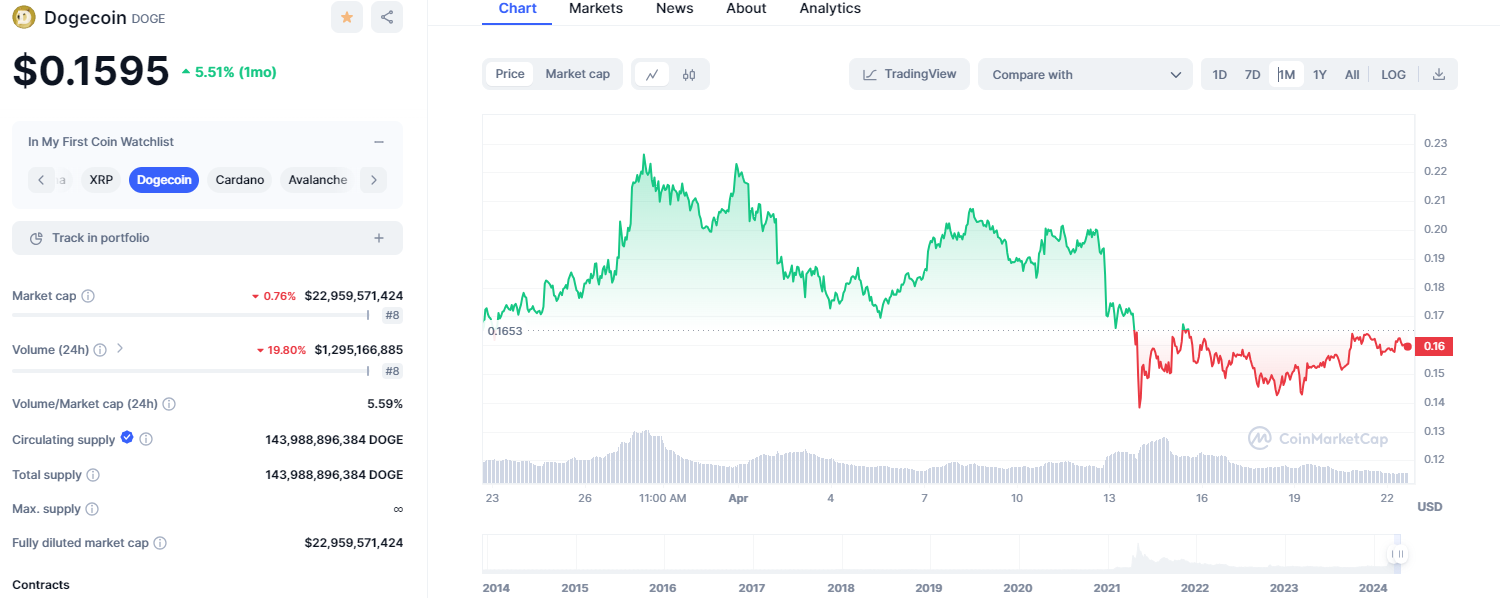The image size is (1500, 598).
Task: Click the Volume (24h) rank progress bar
Action: click(190, 371)
